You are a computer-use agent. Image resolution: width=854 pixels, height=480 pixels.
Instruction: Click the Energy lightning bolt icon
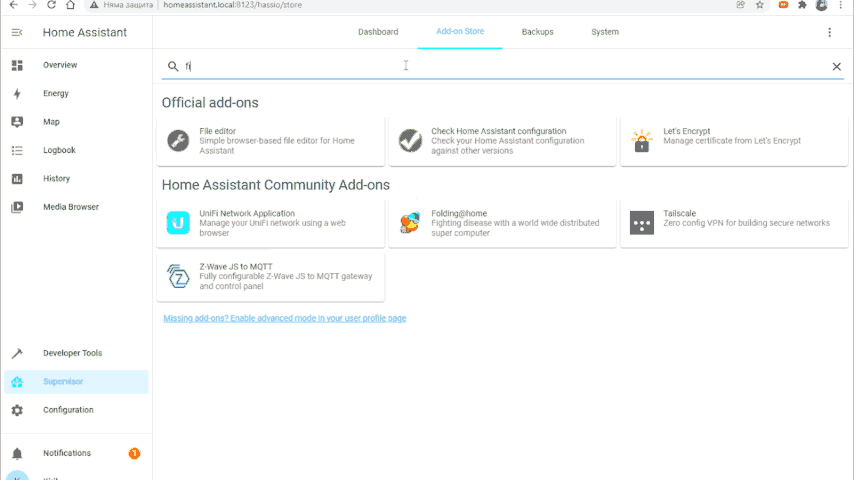click(x=17, y=94)
